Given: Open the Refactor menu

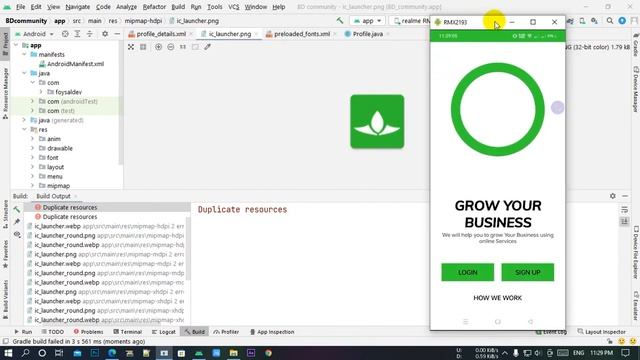Looking at the screenshot, I should (154, 7).
